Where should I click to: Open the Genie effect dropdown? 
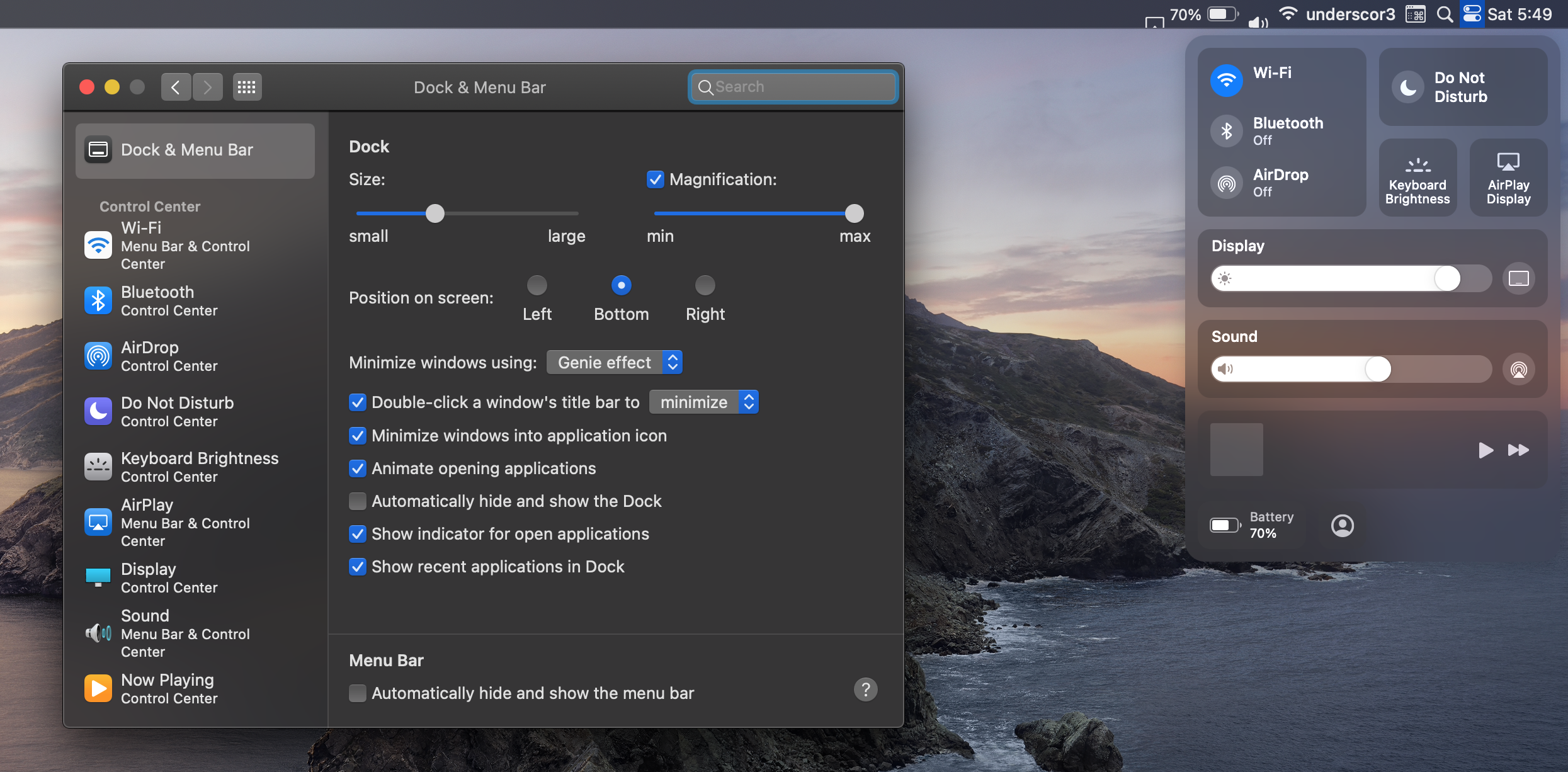tap(614, 362)
